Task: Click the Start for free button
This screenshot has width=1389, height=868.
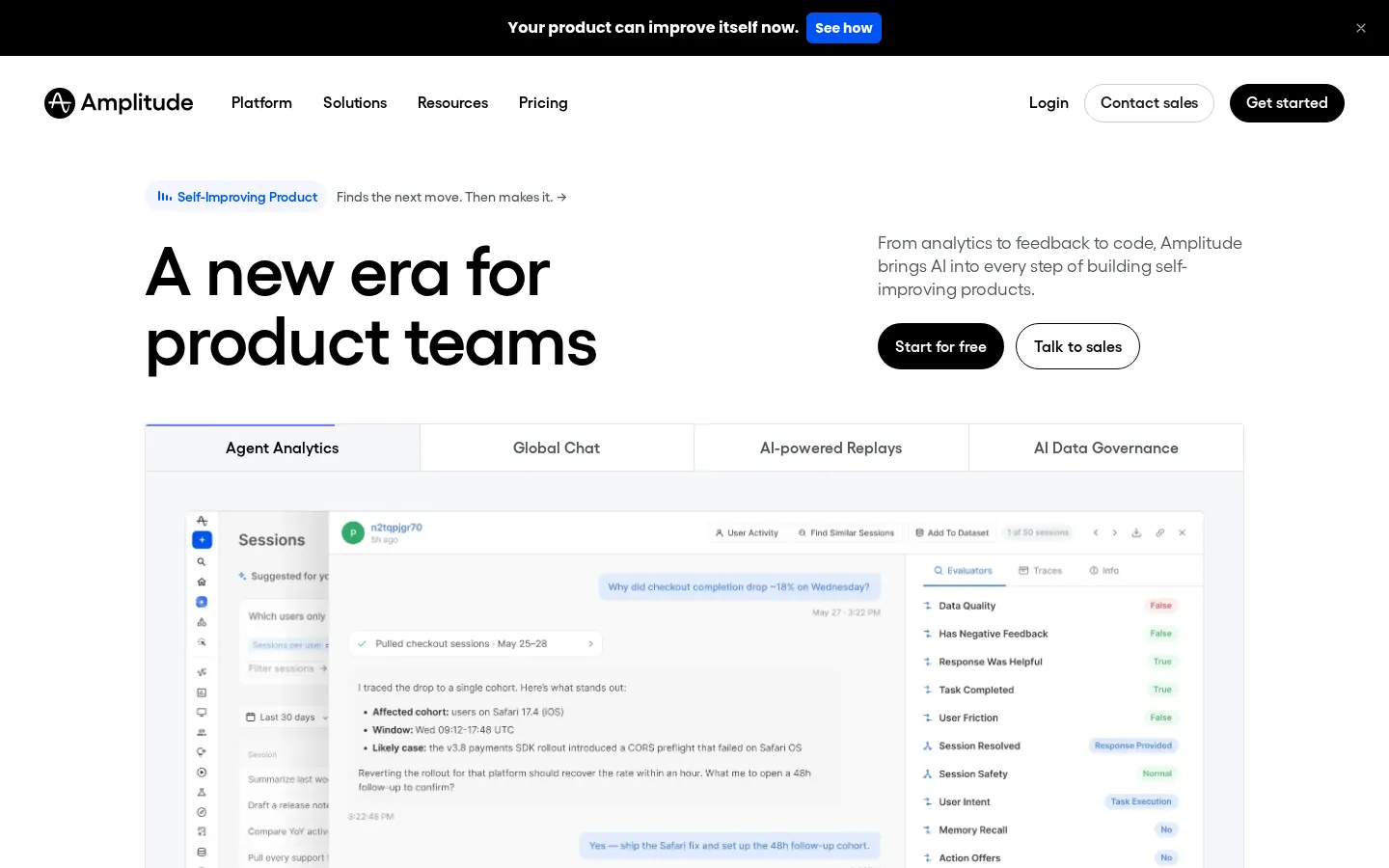Action: coord(940,346)
